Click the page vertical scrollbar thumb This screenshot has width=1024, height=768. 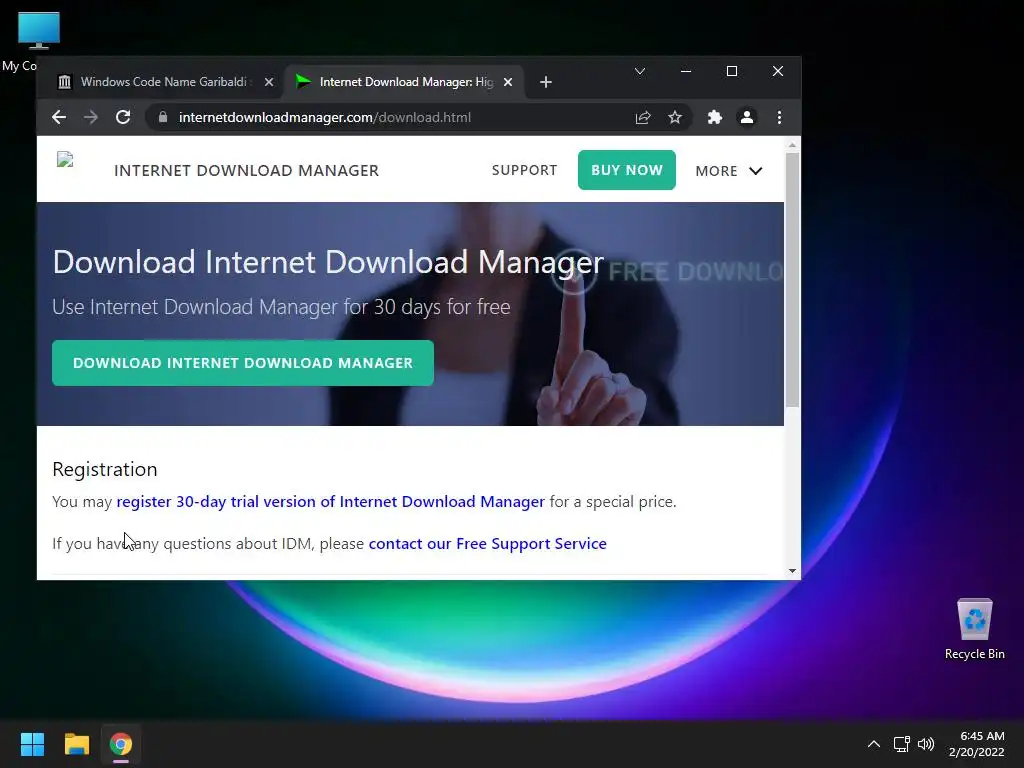(x=792, y=280)
